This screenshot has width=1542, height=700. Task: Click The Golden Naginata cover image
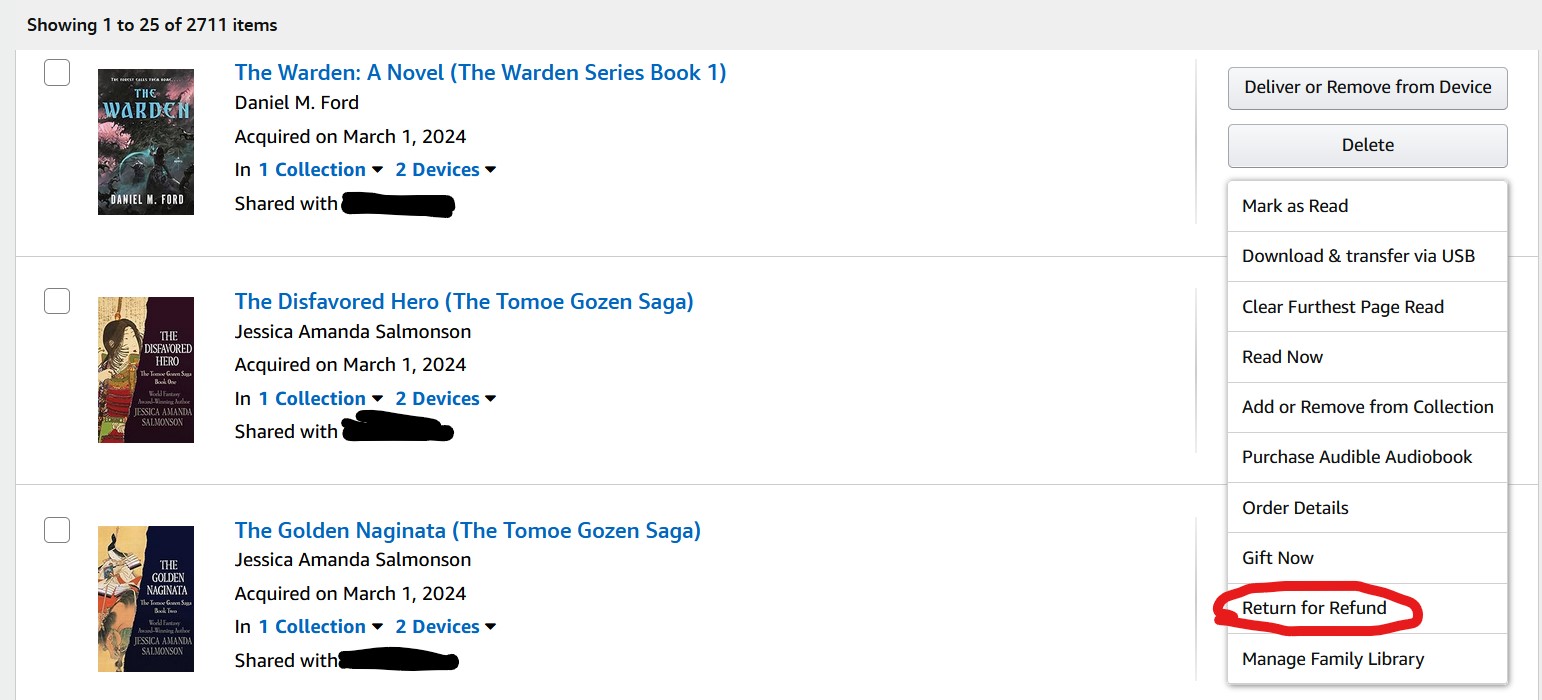click(x=145, y=598)
